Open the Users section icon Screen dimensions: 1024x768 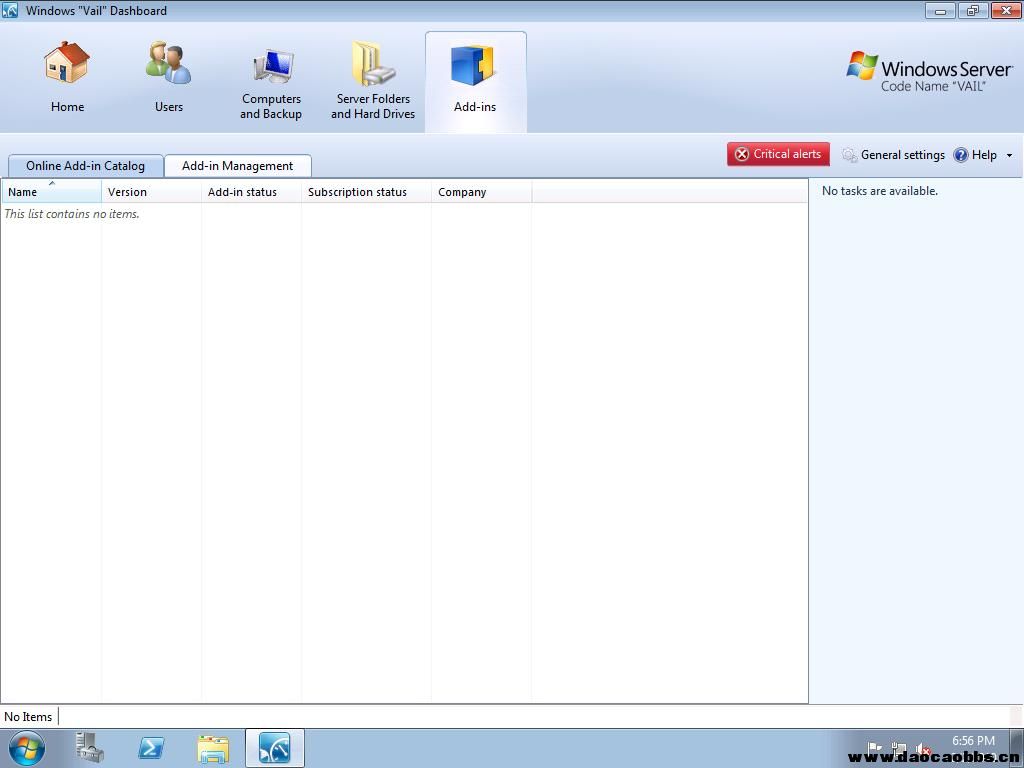[x=168, y=64]
